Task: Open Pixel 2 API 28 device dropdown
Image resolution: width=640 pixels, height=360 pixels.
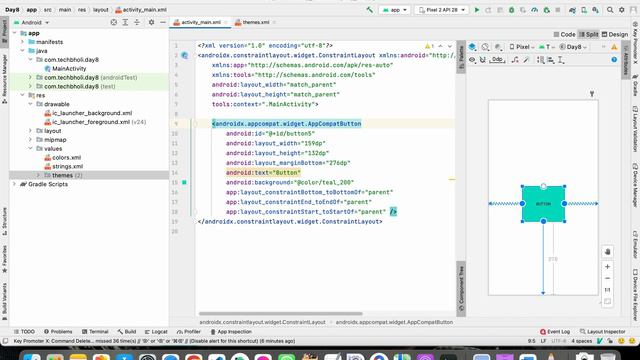Action: click(441, 10)
